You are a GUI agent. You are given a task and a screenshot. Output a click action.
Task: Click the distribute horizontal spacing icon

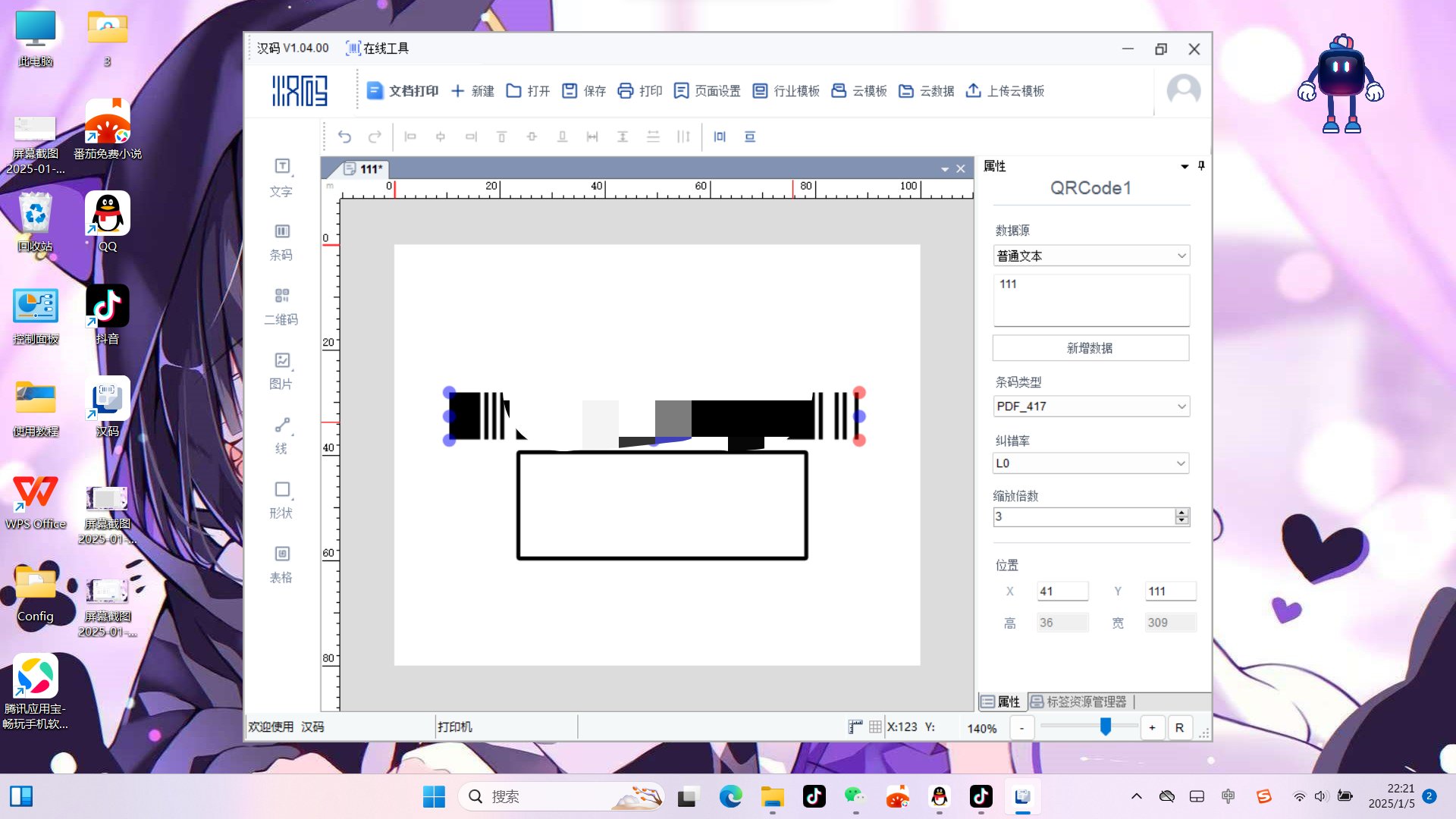point(683,136)
